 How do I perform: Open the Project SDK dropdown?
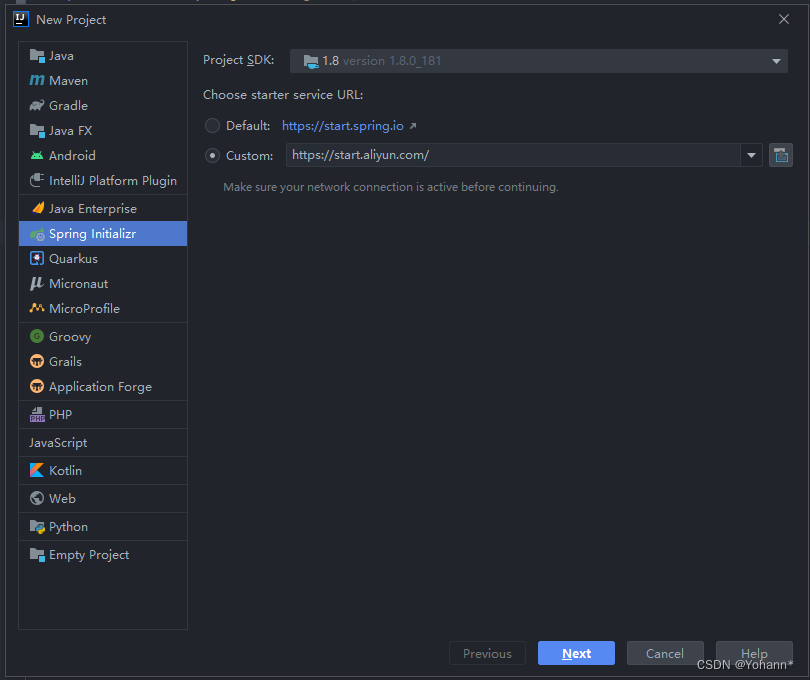pyautogui.click(x=539, y=61)
